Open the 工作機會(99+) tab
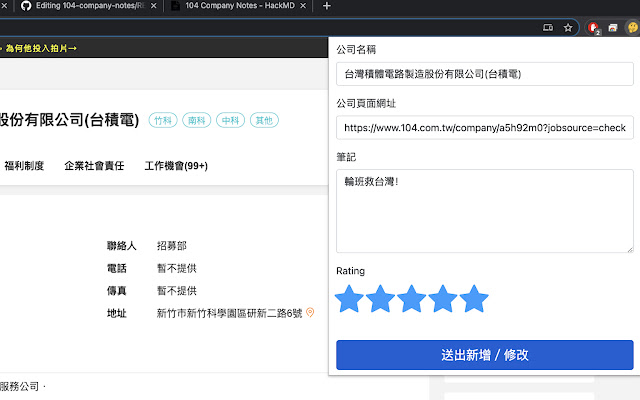Viewport: 640px width, 400px height. coord(176,166)
